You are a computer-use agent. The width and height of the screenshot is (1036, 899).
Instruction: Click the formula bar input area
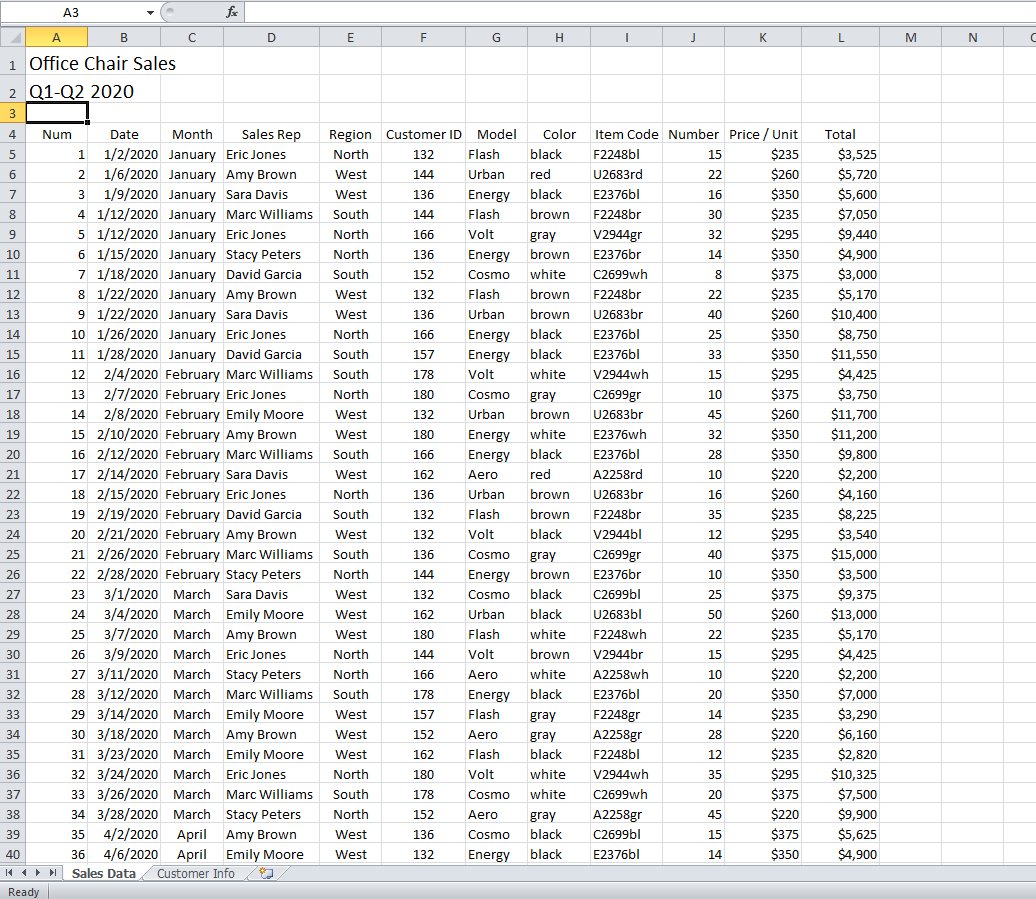640,12
